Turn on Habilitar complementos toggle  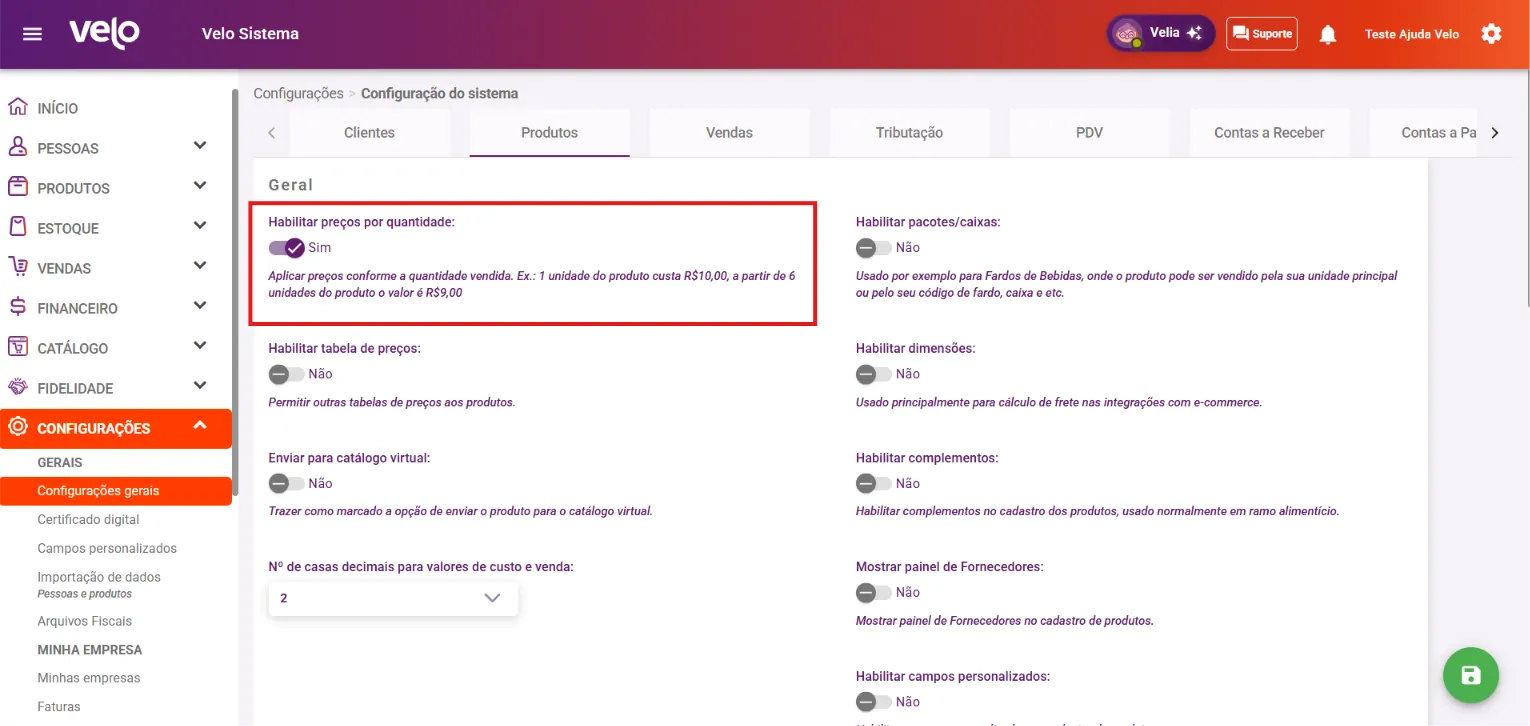pos(873,484)
